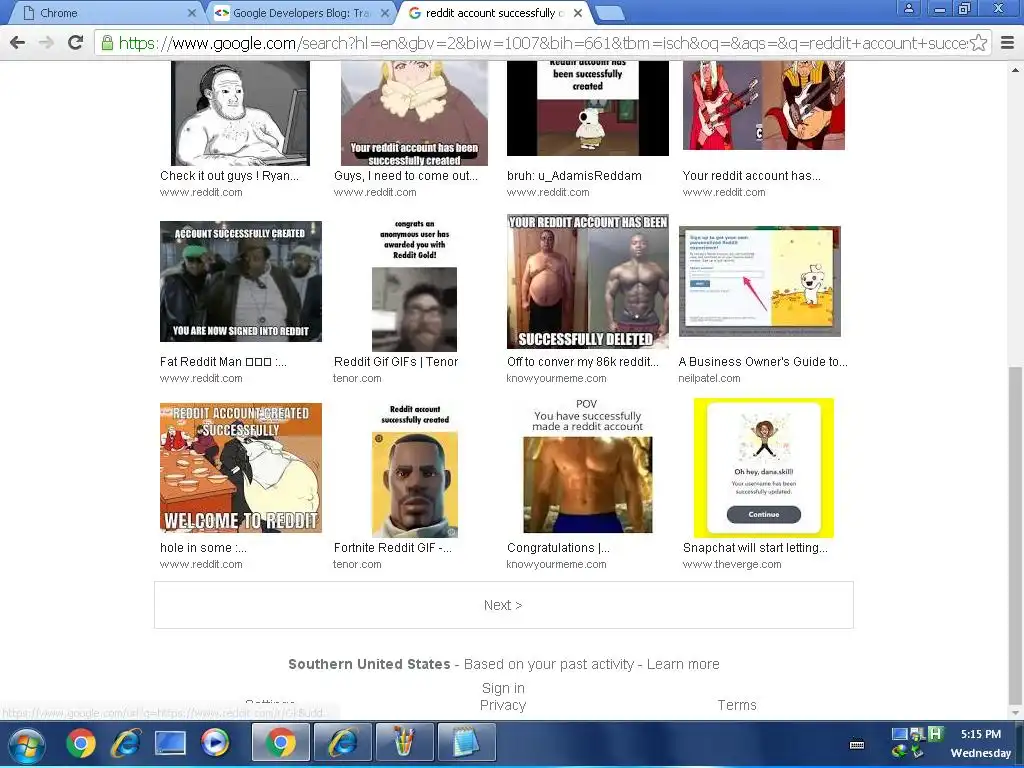Open the Welcome To Reddit meme thumbnail
The height and width of the screenshot is (768, 1024).
(241, 468)
